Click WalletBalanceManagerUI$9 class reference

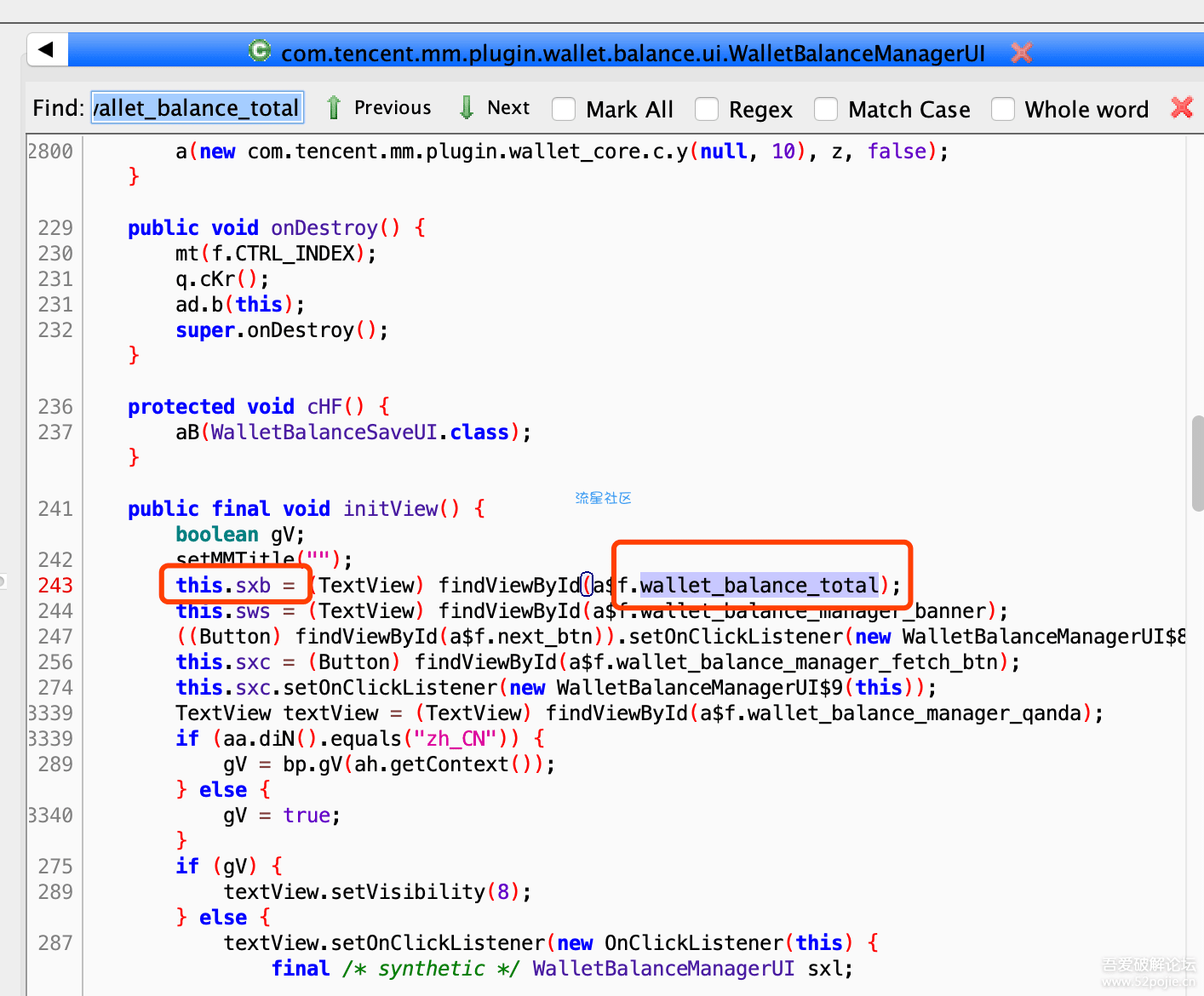pyautogui.click(x=700, y=688)
